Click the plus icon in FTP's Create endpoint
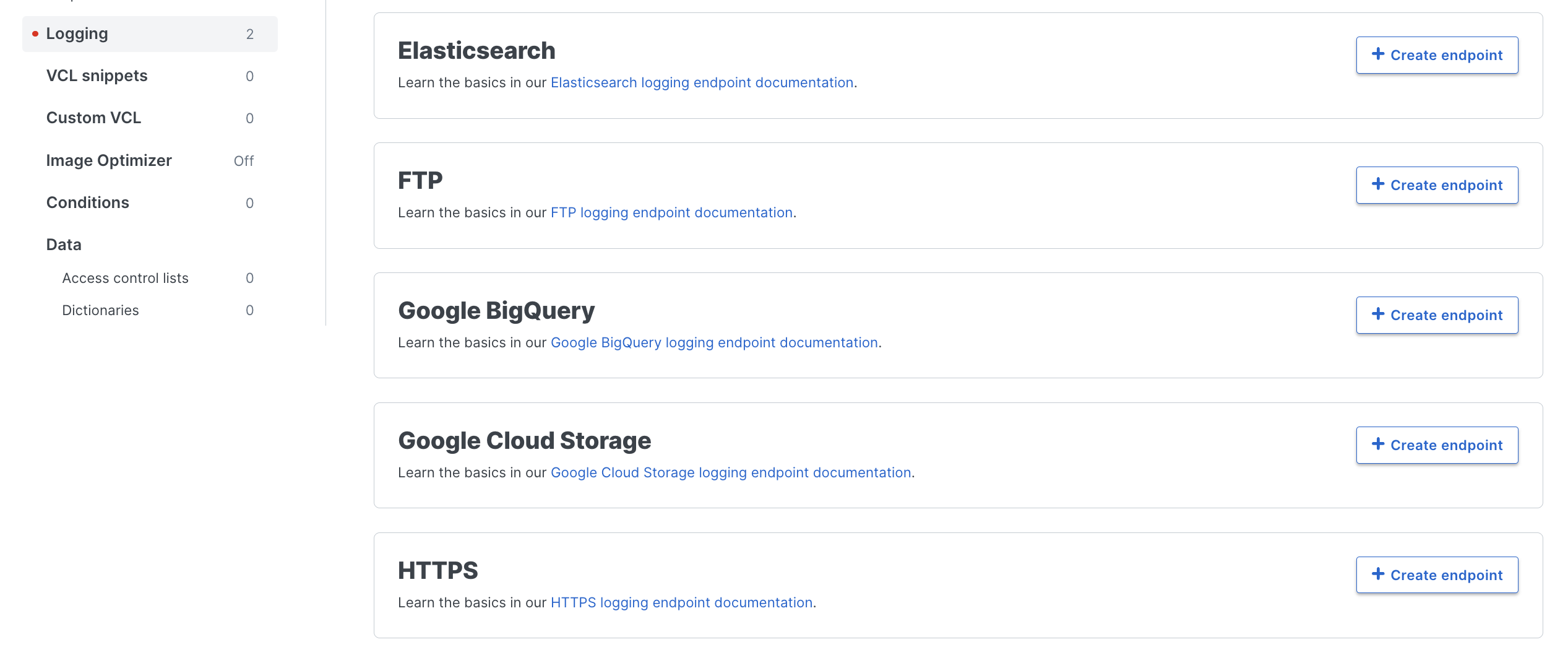The image size is (1568, 655). click(x=1377, y=184)
